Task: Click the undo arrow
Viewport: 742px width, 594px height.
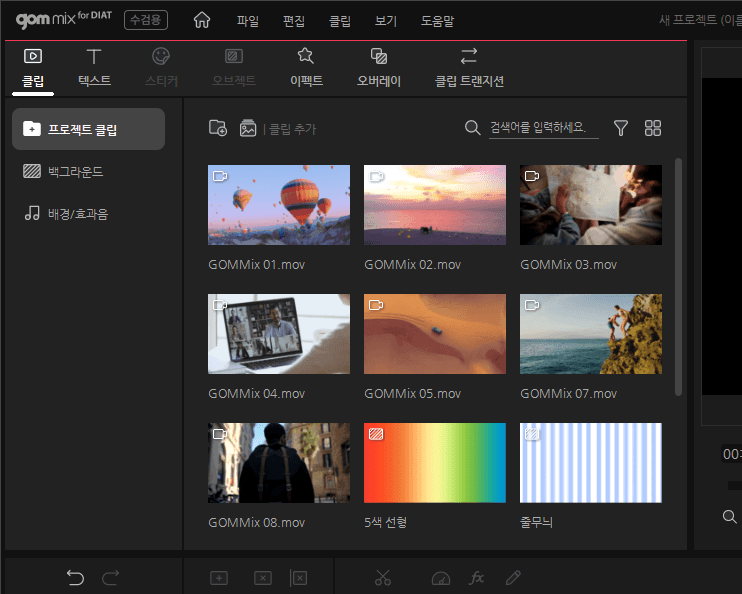Action: pyautogui.click(x=75, y=577)
